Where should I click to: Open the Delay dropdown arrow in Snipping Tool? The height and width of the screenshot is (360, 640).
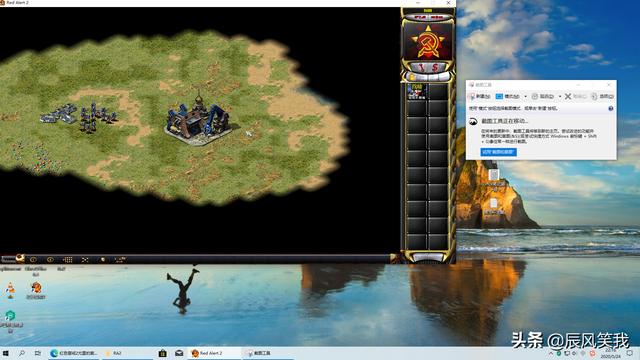pyautogui.click(x=560, y=96)
